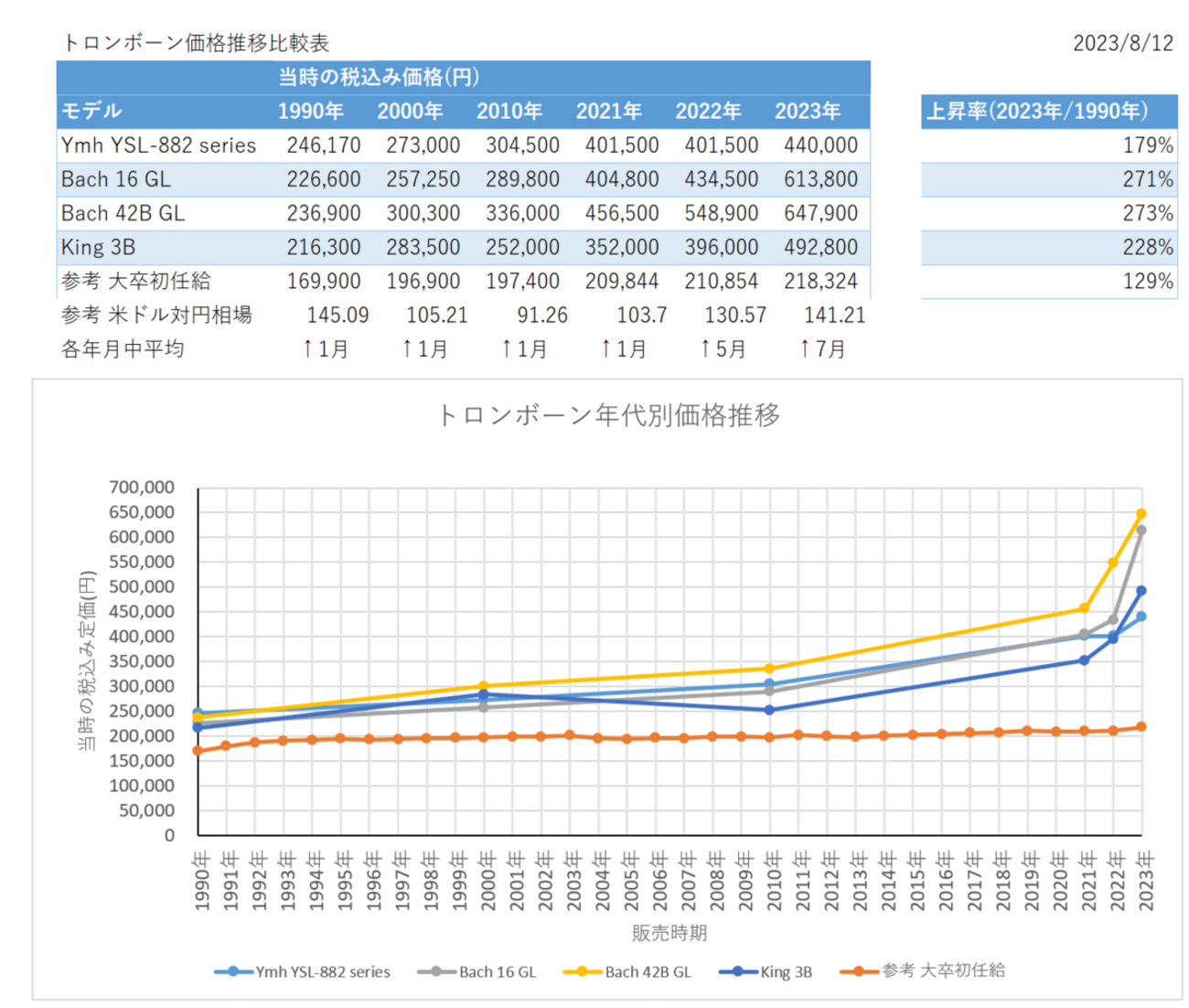
Task: Click the 参考 大卒初任給 legend entry
Action: pyautogui.click(x=923, y=970)
